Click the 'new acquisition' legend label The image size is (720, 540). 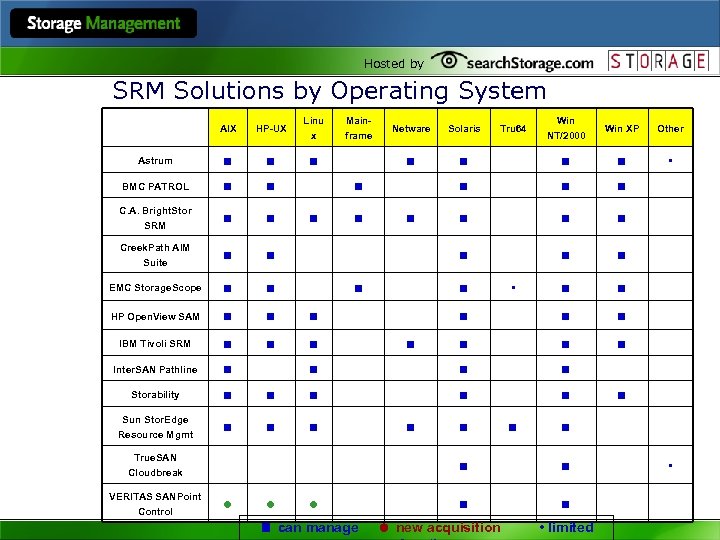click(448, 528)
